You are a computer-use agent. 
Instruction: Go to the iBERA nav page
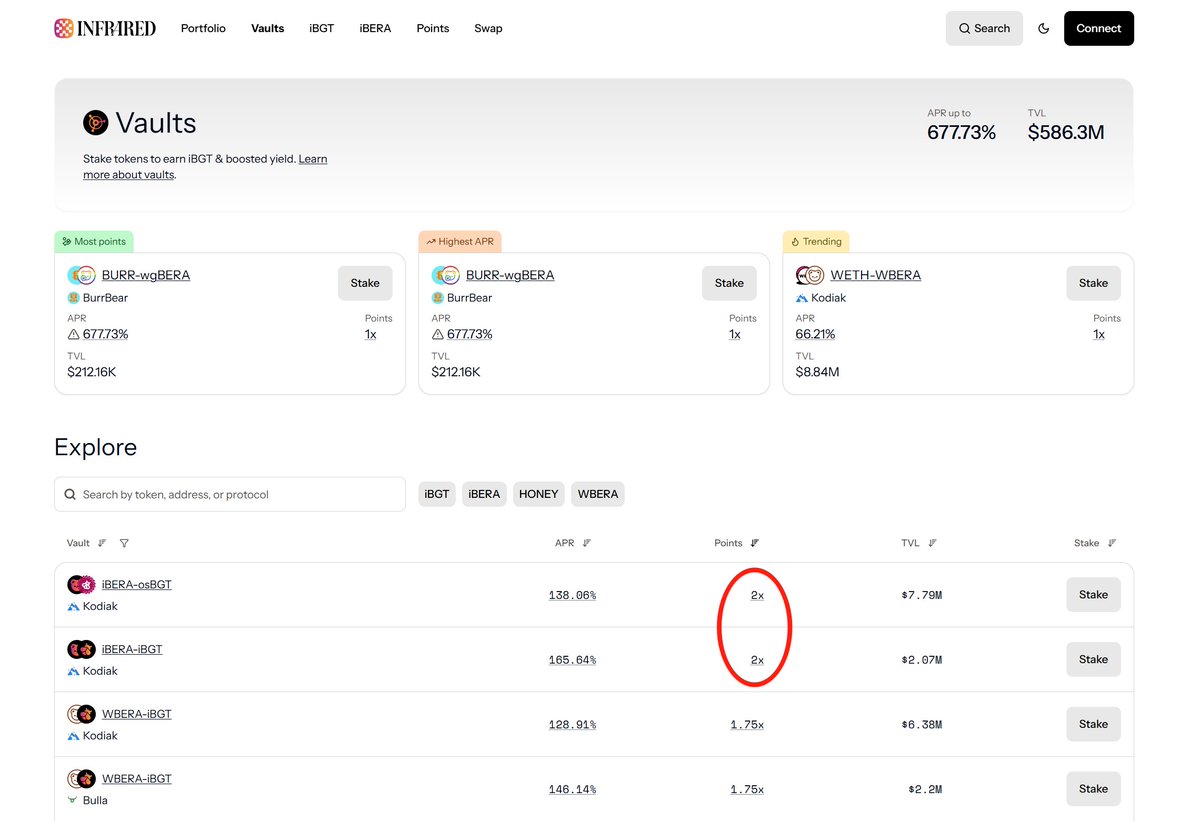375,28
